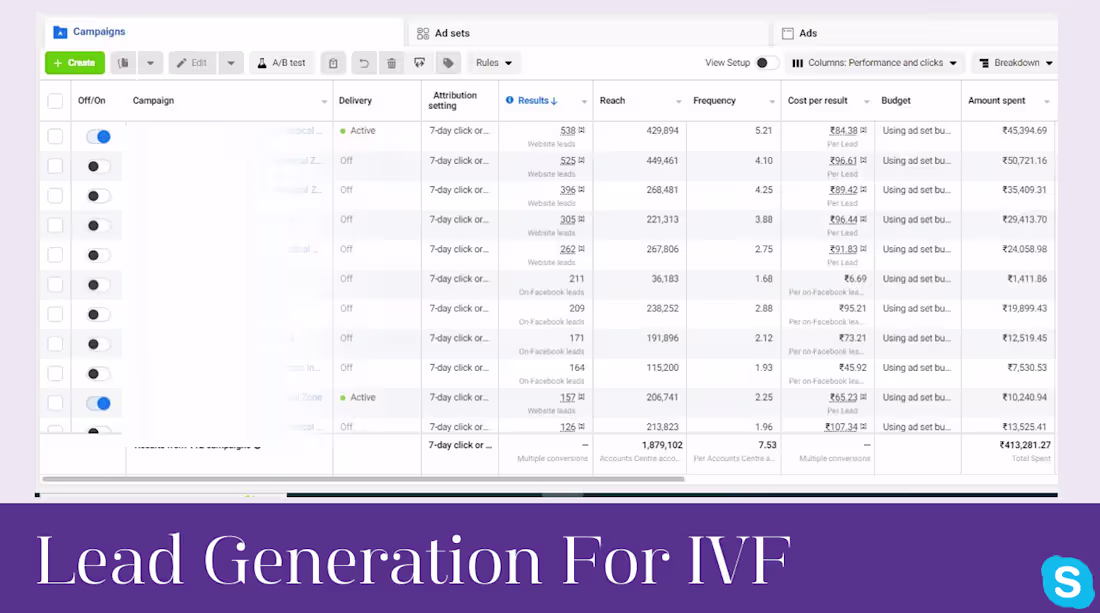Click attribution icon beside 305 results

[x=582, y=220]
